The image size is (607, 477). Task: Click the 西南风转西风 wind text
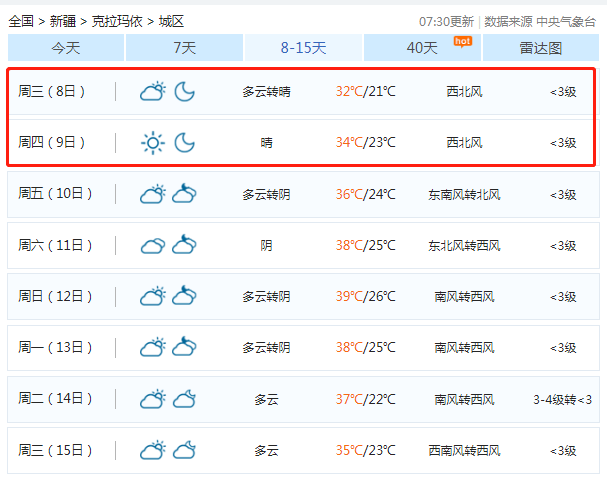[465, 450]
